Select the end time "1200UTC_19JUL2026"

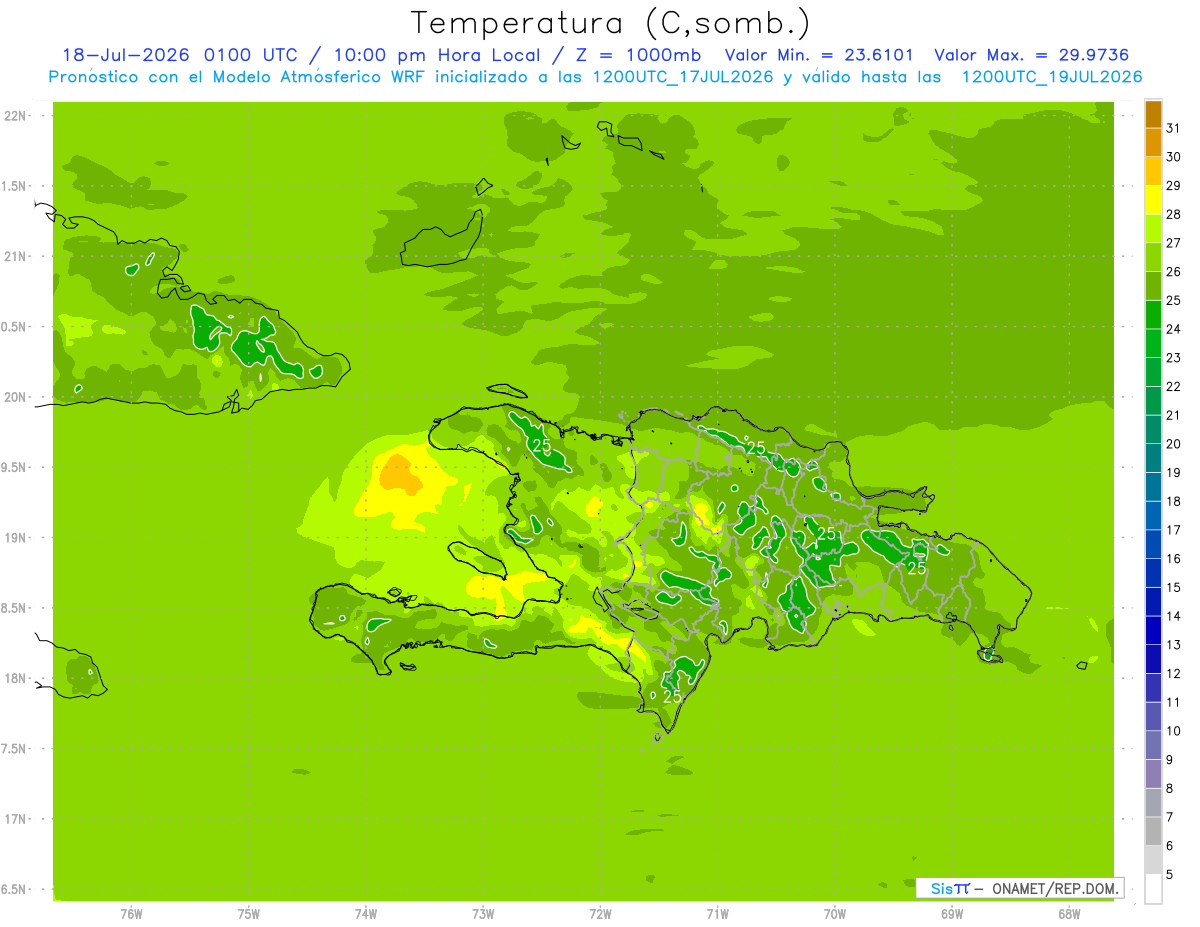(1052, 77)
